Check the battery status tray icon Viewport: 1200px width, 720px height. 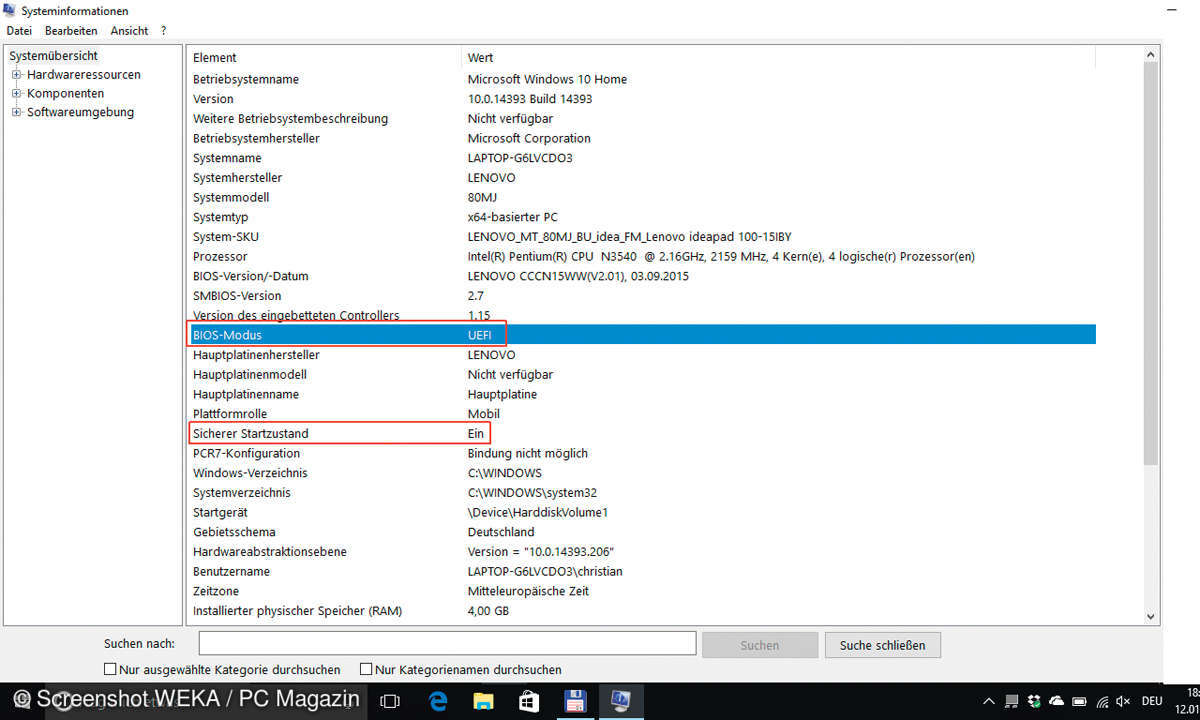(x=1078, y=701)
